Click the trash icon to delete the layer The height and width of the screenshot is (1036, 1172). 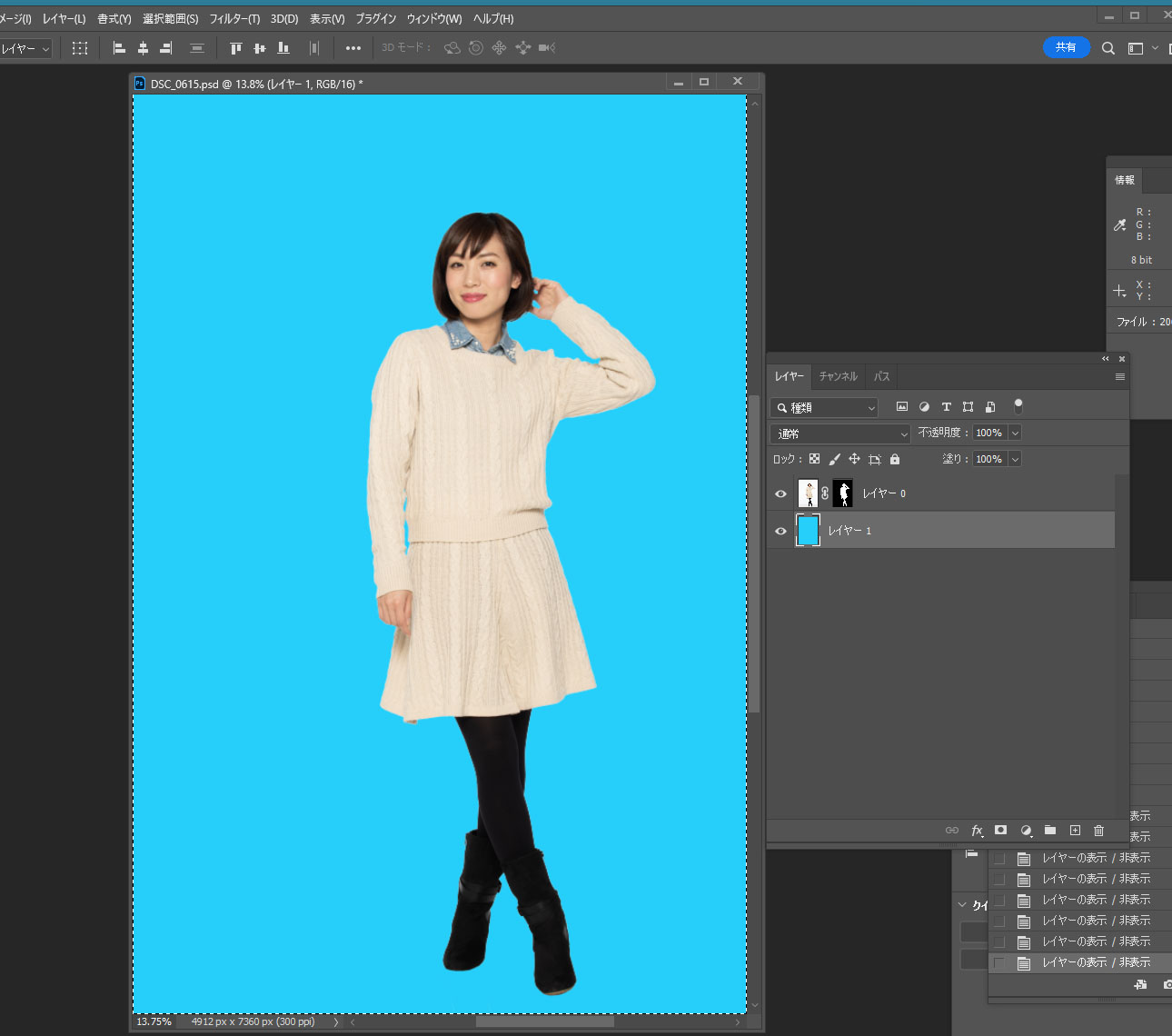pyautogui.click(x=1098, y=831)
